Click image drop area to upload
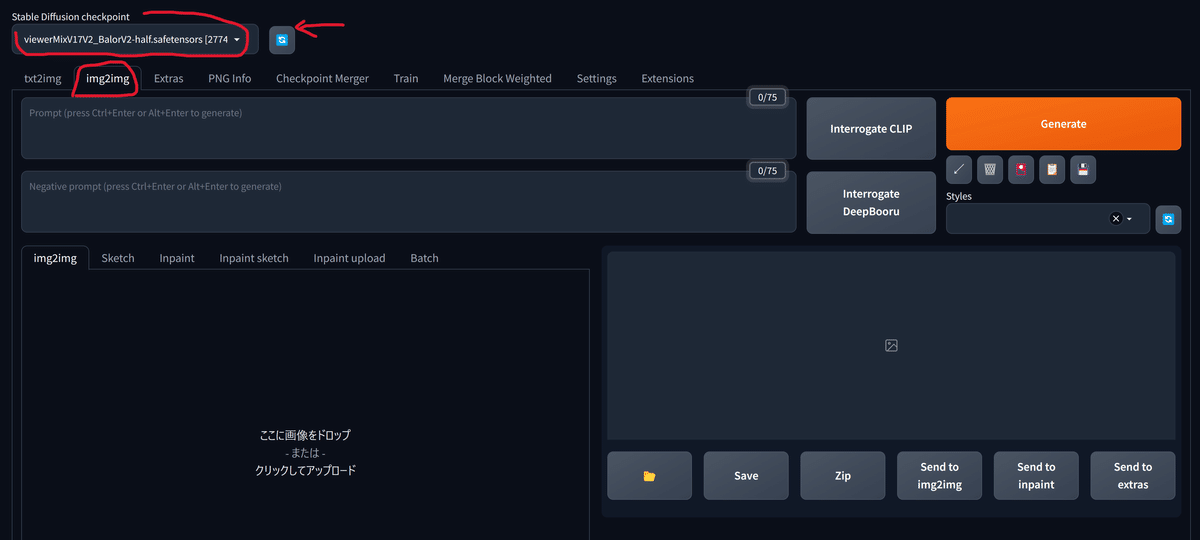Image resolution: width=1200 pixels, height=540 pixels. click(305, 452)
